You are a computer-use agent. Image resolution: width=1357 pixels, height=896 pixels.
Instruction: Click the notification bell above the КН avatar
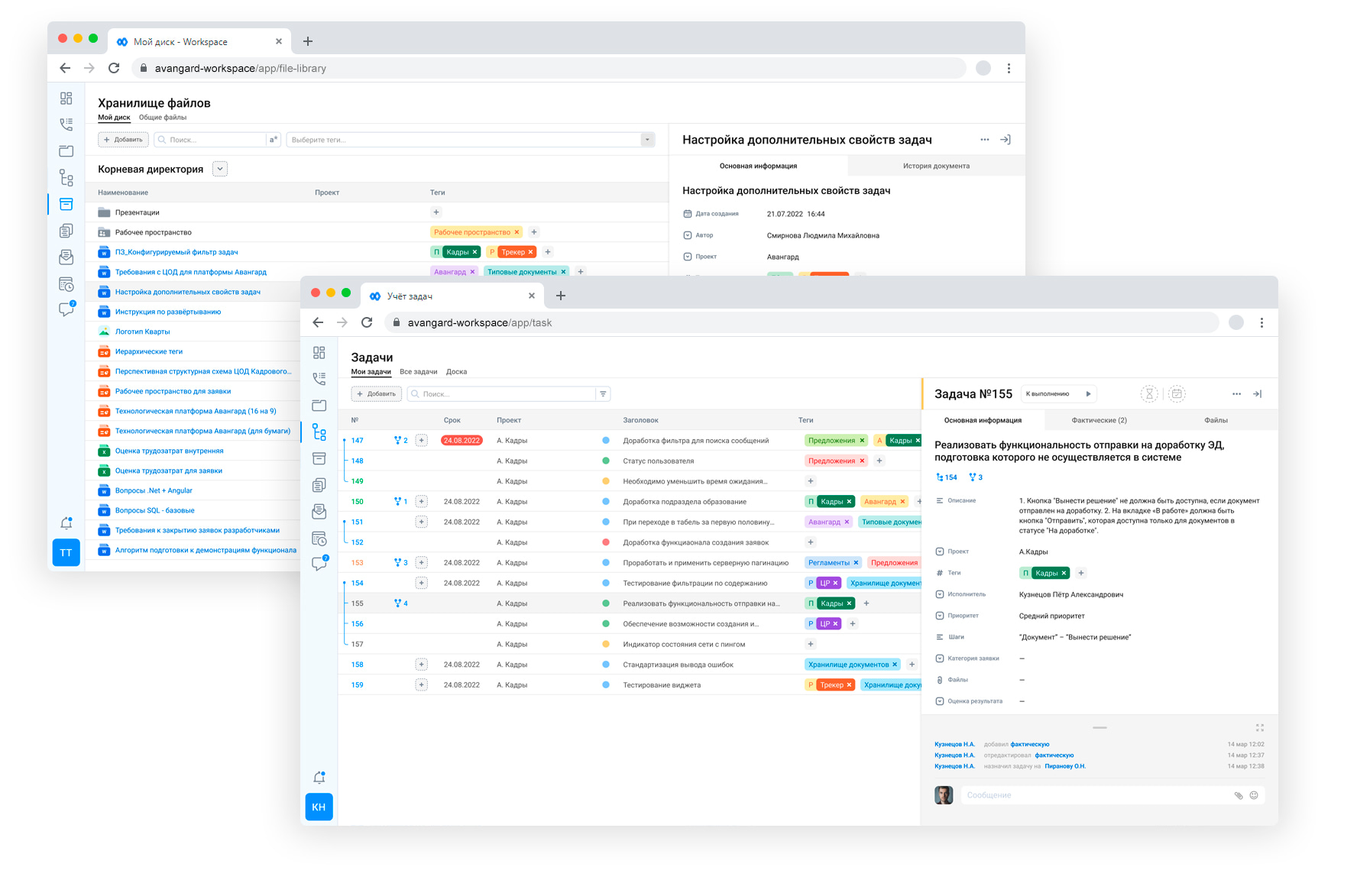(319, 778)
